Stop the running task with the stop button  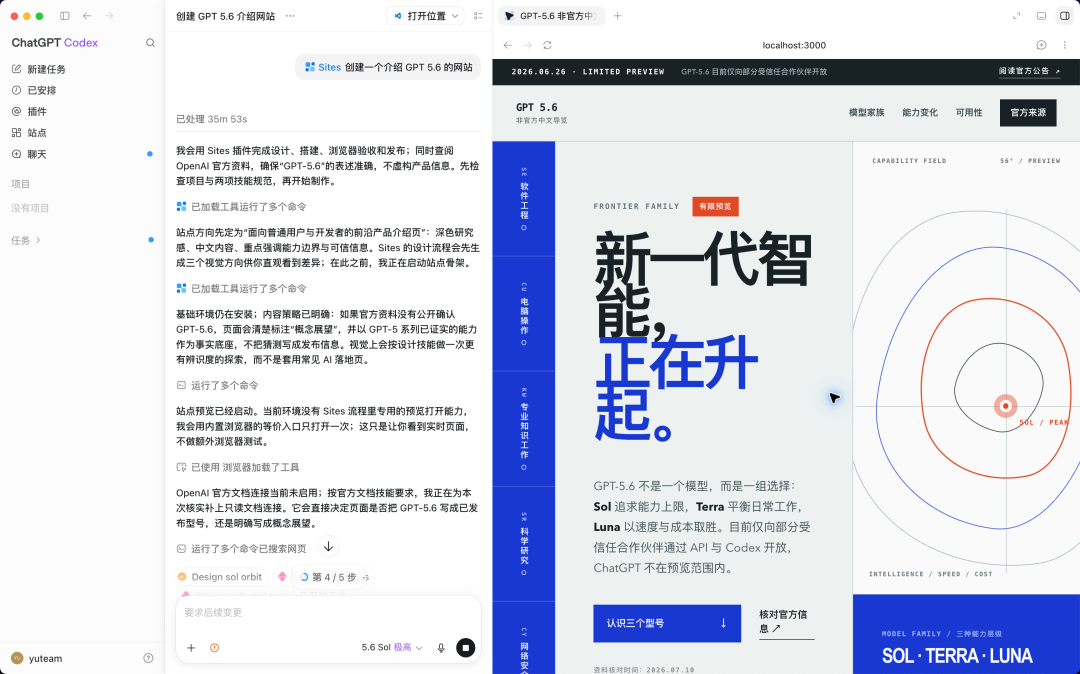point(466,648)
